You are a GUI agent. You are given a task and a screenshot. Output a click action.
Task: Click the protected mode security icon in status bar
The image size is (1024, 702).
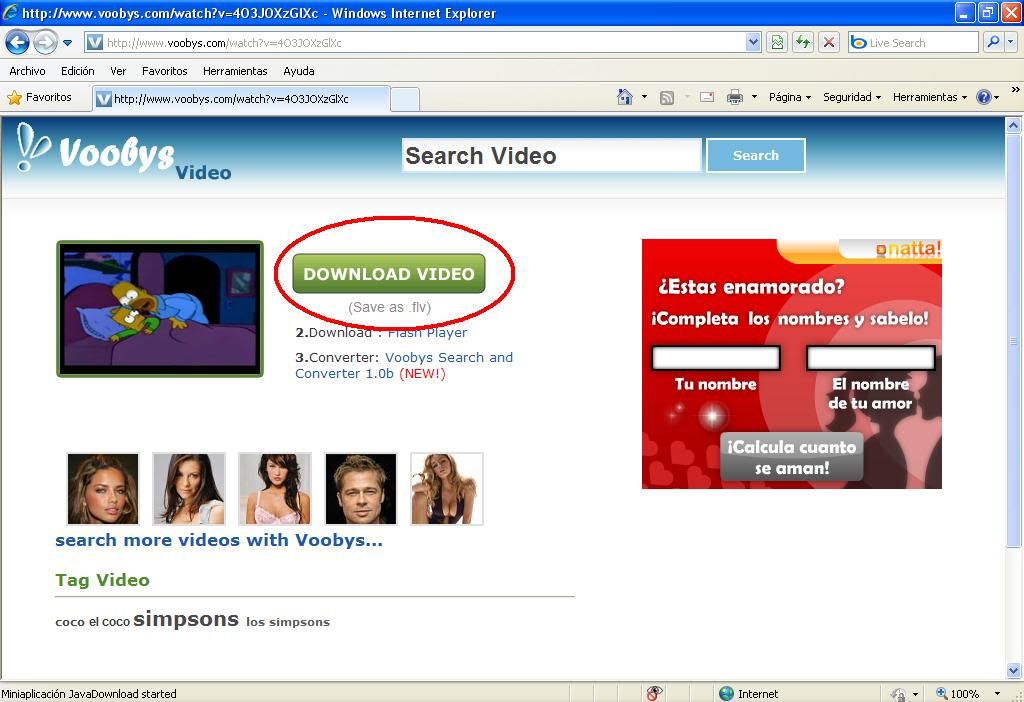[899, 694]
